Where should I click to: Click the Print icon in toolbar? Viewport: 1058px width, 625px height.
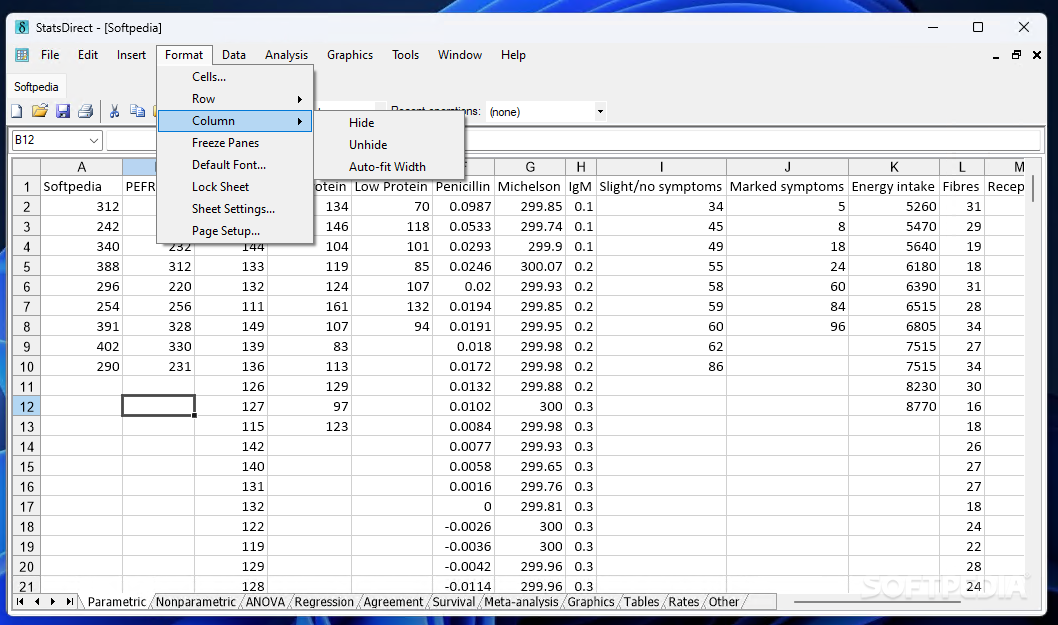(x=86, y=111)
